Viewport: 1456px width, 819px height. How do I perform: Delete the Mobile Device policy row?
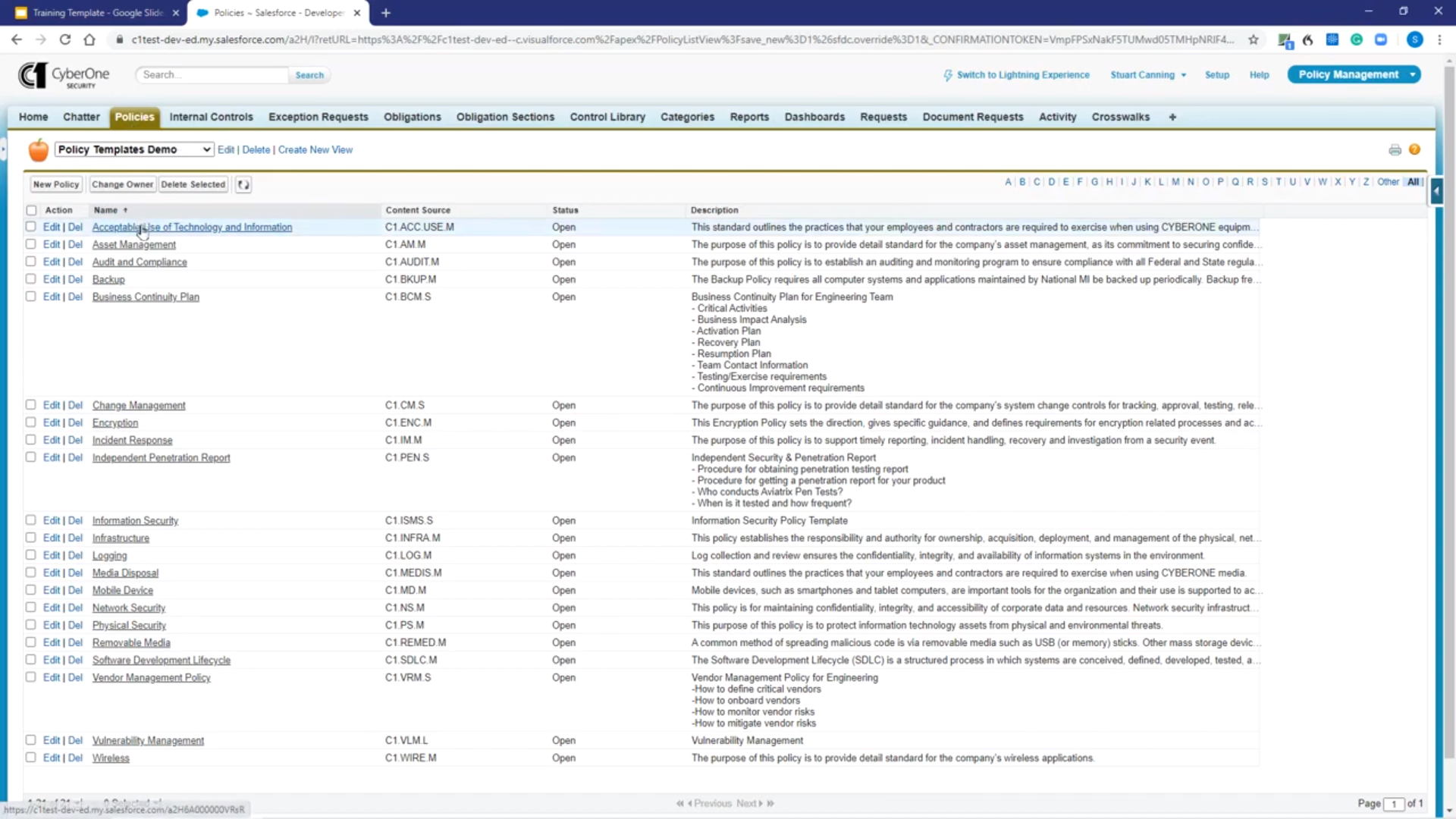pyautogui.click(x=75, y=590)
